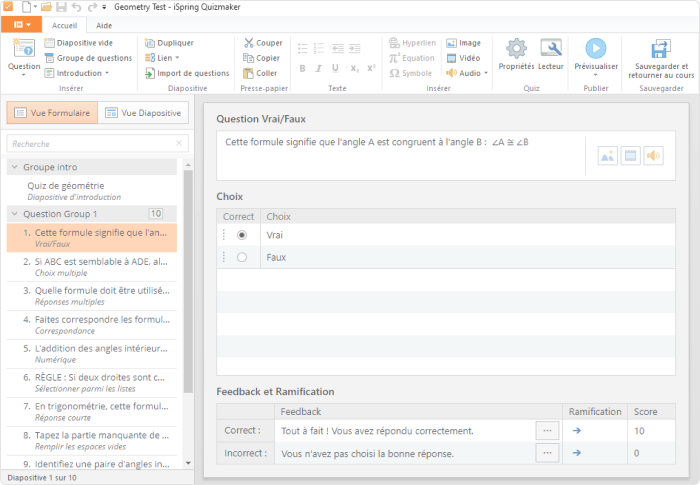The width and height of the screenshot is (700, 485).
Task: Preview quiz with Prévisualiser
Action: (596, 54)
